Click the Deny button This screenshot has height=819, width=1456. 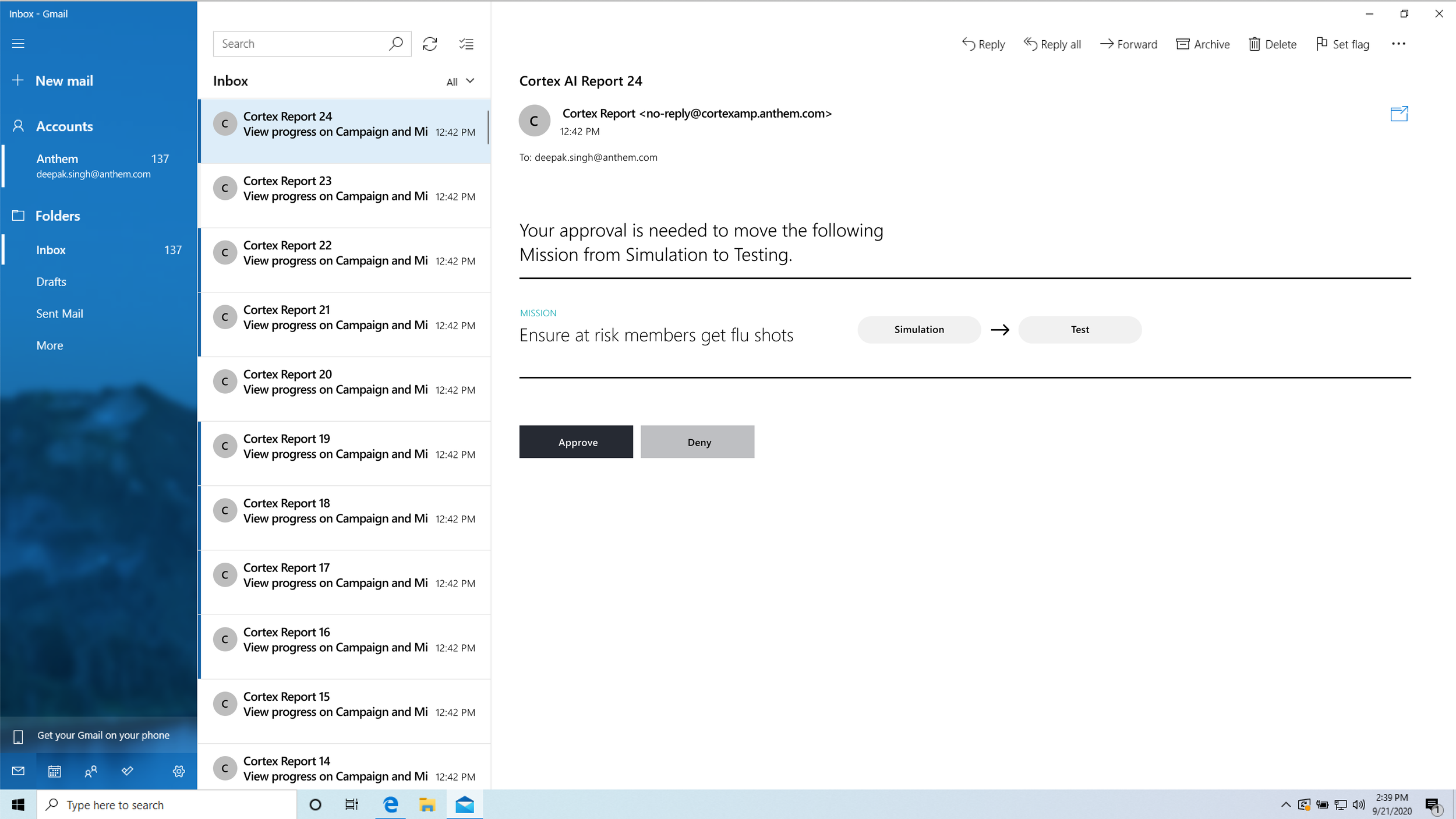(x=697, y=442)
